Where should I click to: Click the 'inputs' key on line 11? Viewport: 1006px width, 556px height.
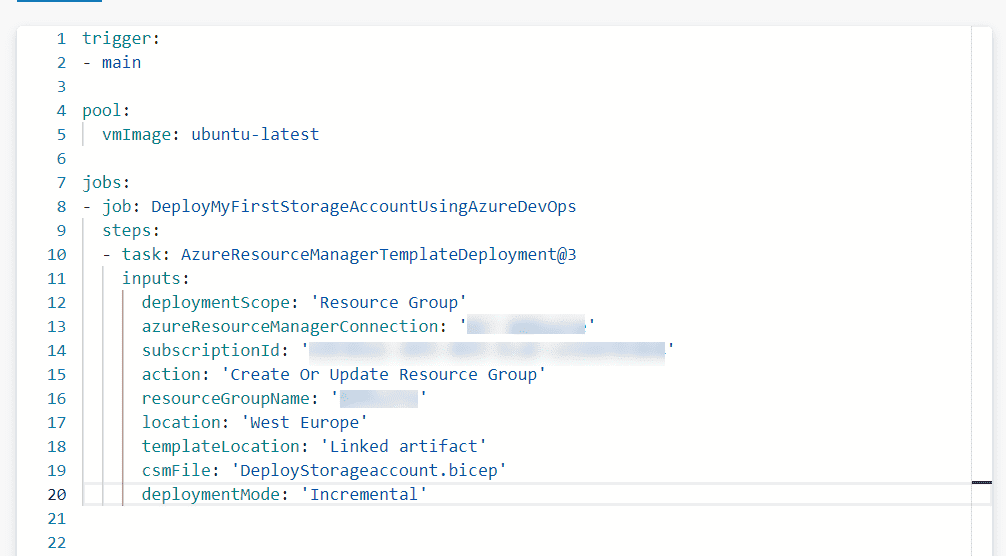pyautogui.click(x=151, y=278)
